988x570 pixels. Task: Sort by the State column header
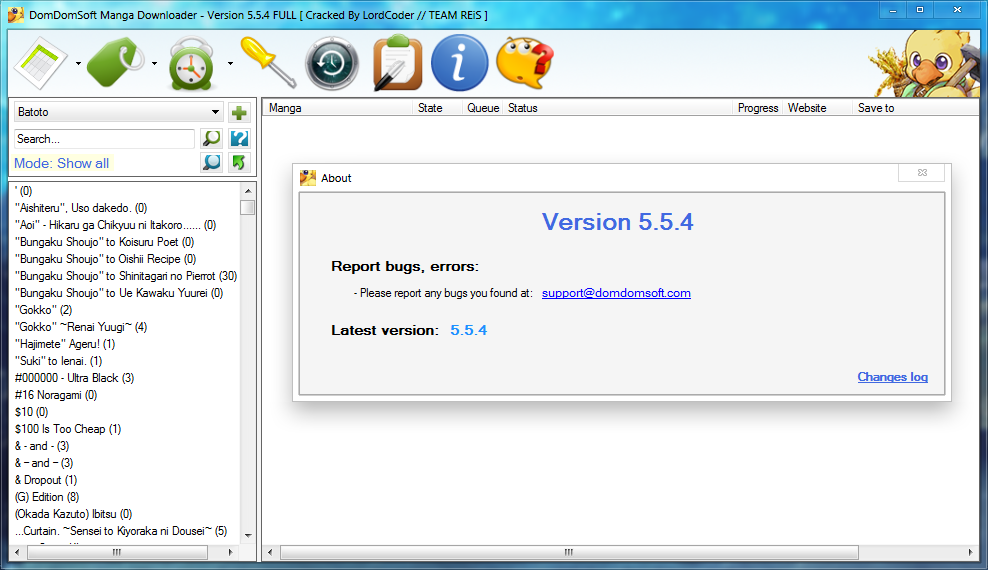pos(437,108)
